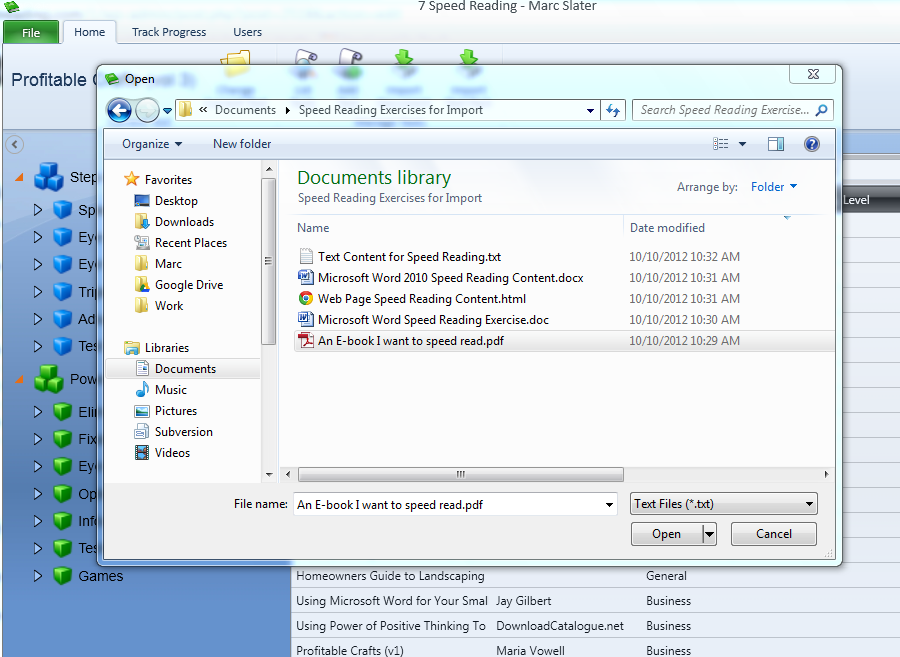Viewport: 900px width, 657px height.
Task: Select Microsoft Word 2010 Speed Reading Content.docx
Action: pos(450,278)
